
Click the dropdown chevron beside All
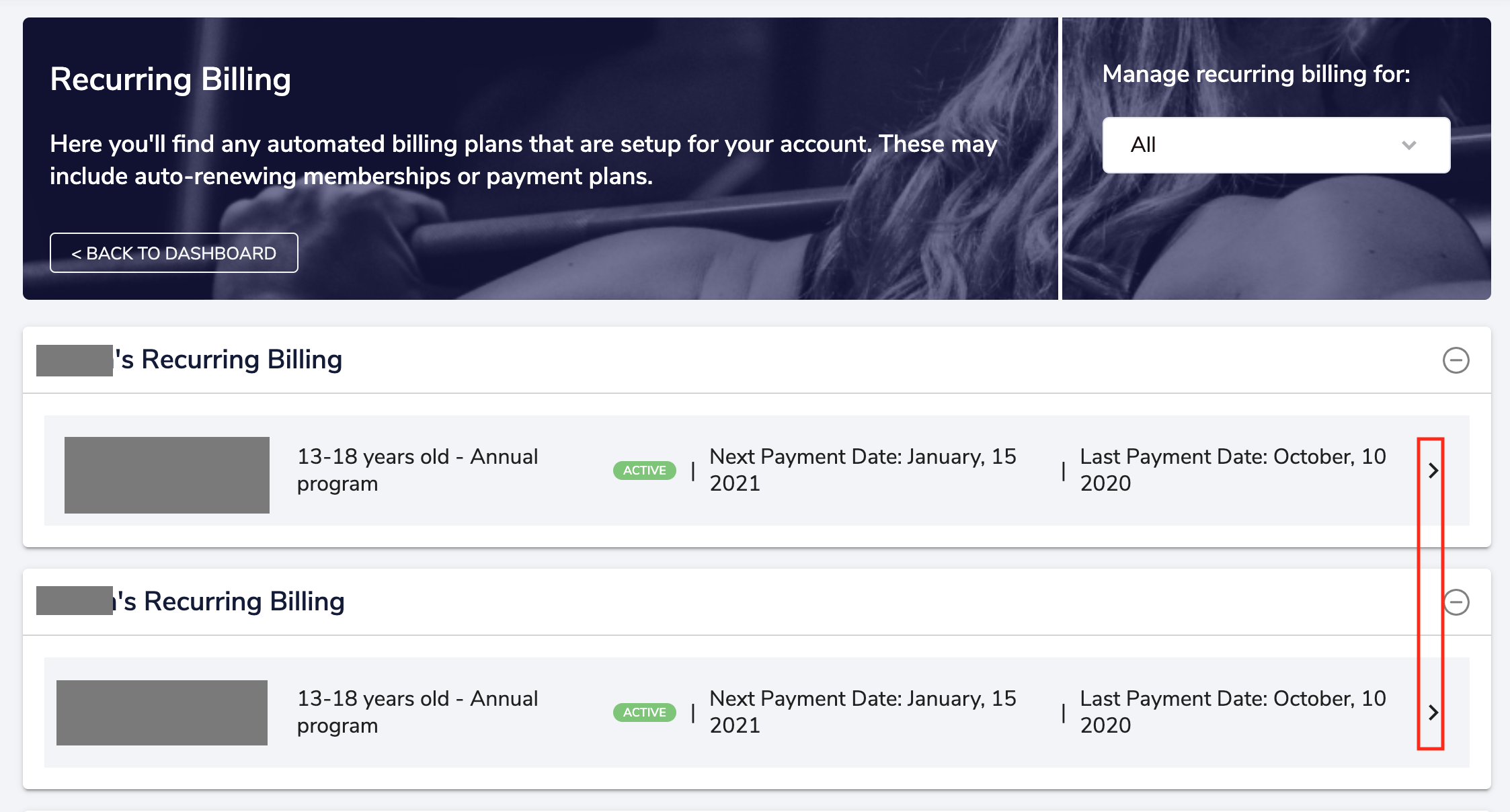pos(1408,145)
